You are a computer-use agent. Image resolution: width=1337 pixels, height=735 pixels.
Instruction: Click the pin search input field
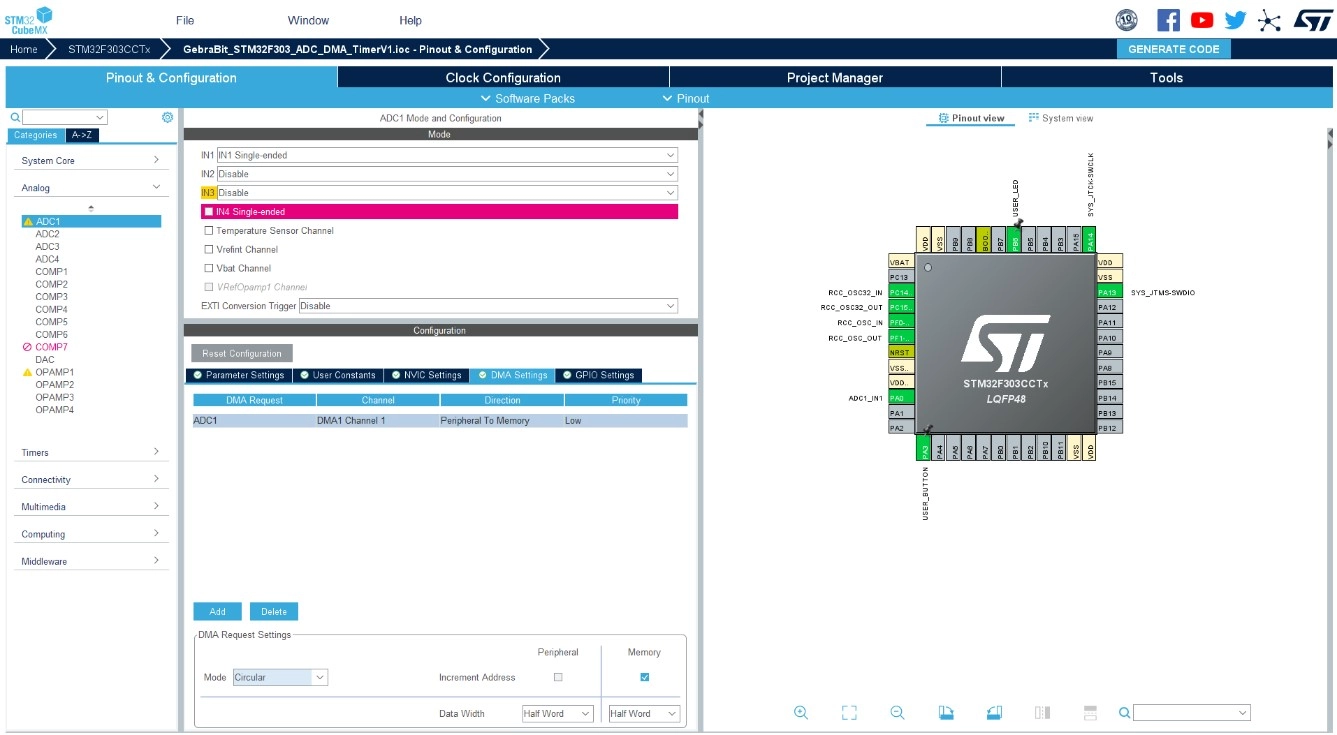point(1192,713)
